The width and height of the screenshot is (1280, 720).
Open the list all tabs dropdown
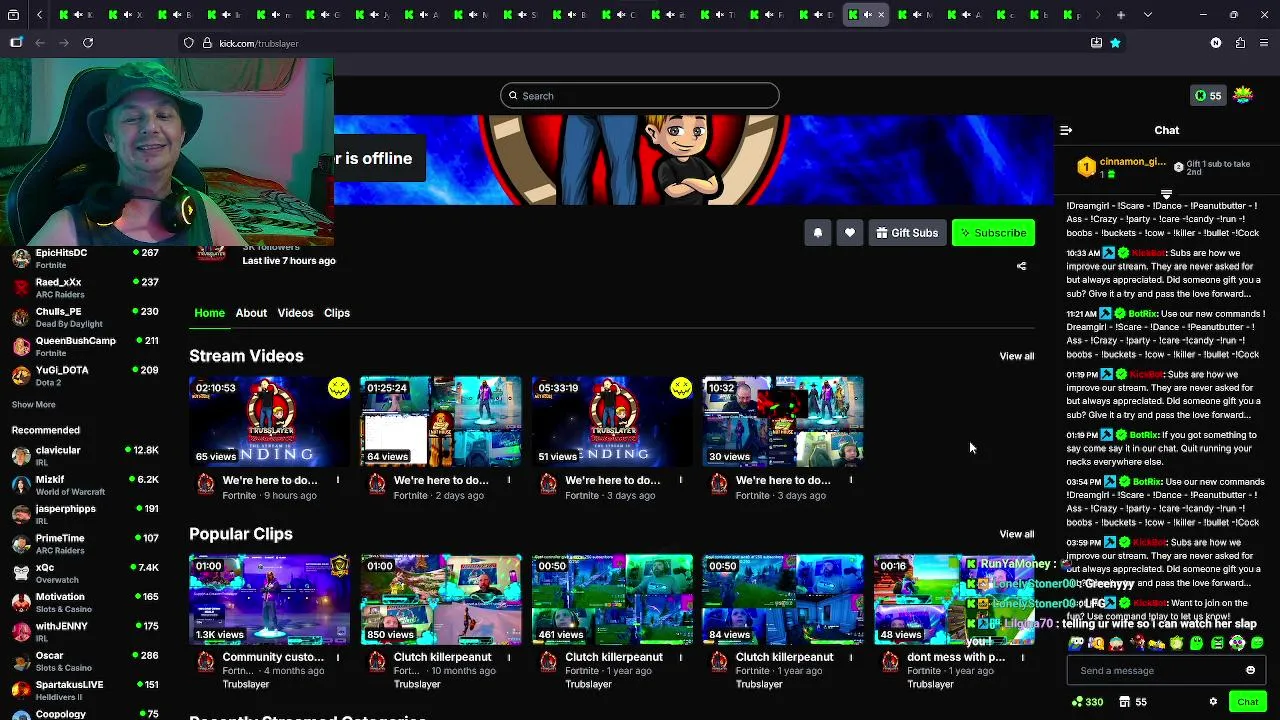tap(1147, 15)
